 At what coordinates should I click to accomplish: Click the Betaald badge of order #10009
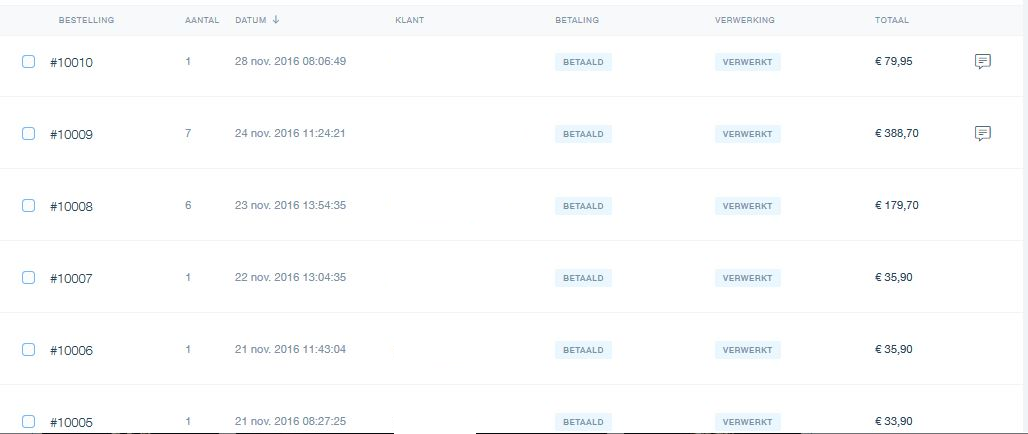pos(583,134)
